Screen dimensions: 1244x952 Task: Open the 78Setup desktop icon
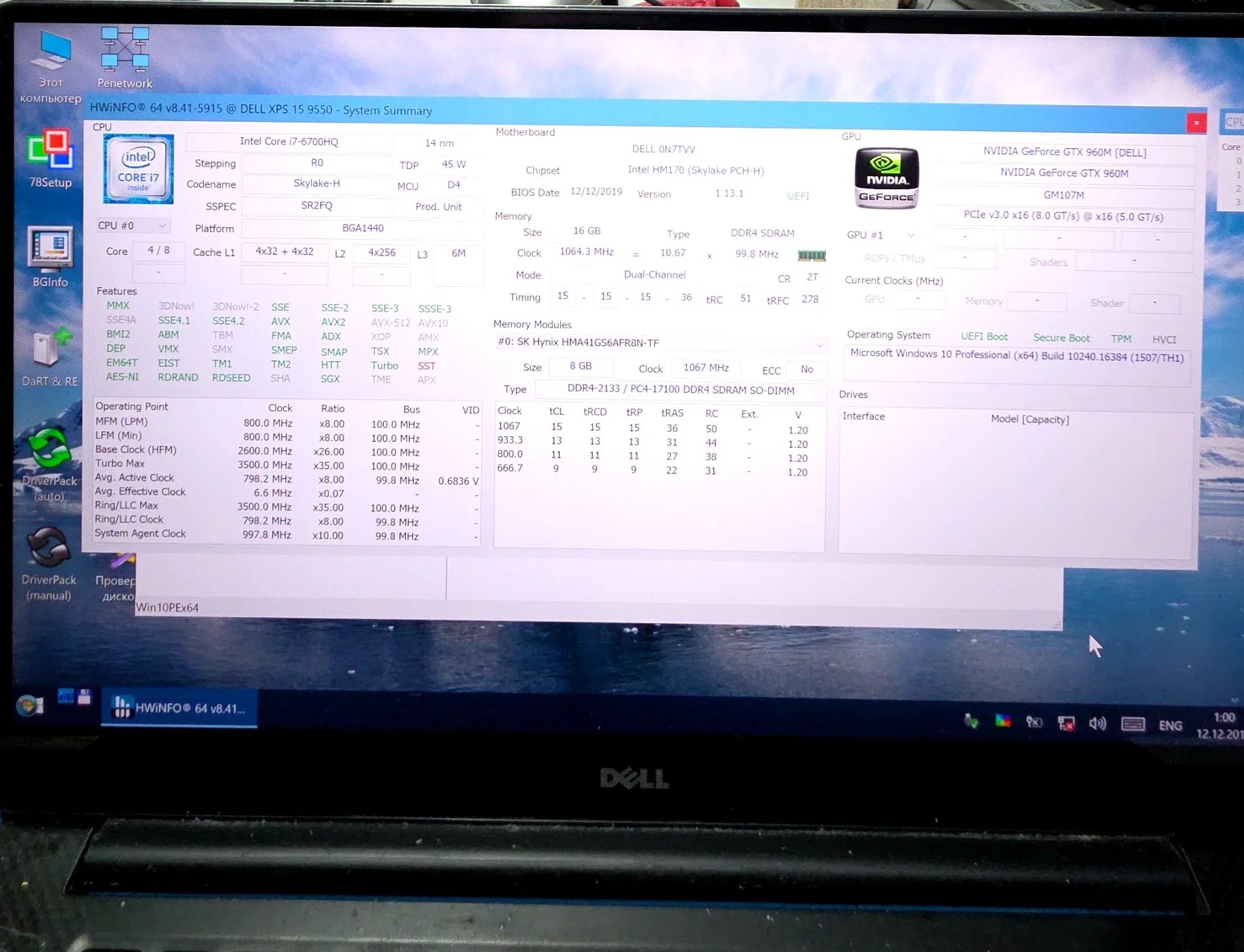(50, 159)
